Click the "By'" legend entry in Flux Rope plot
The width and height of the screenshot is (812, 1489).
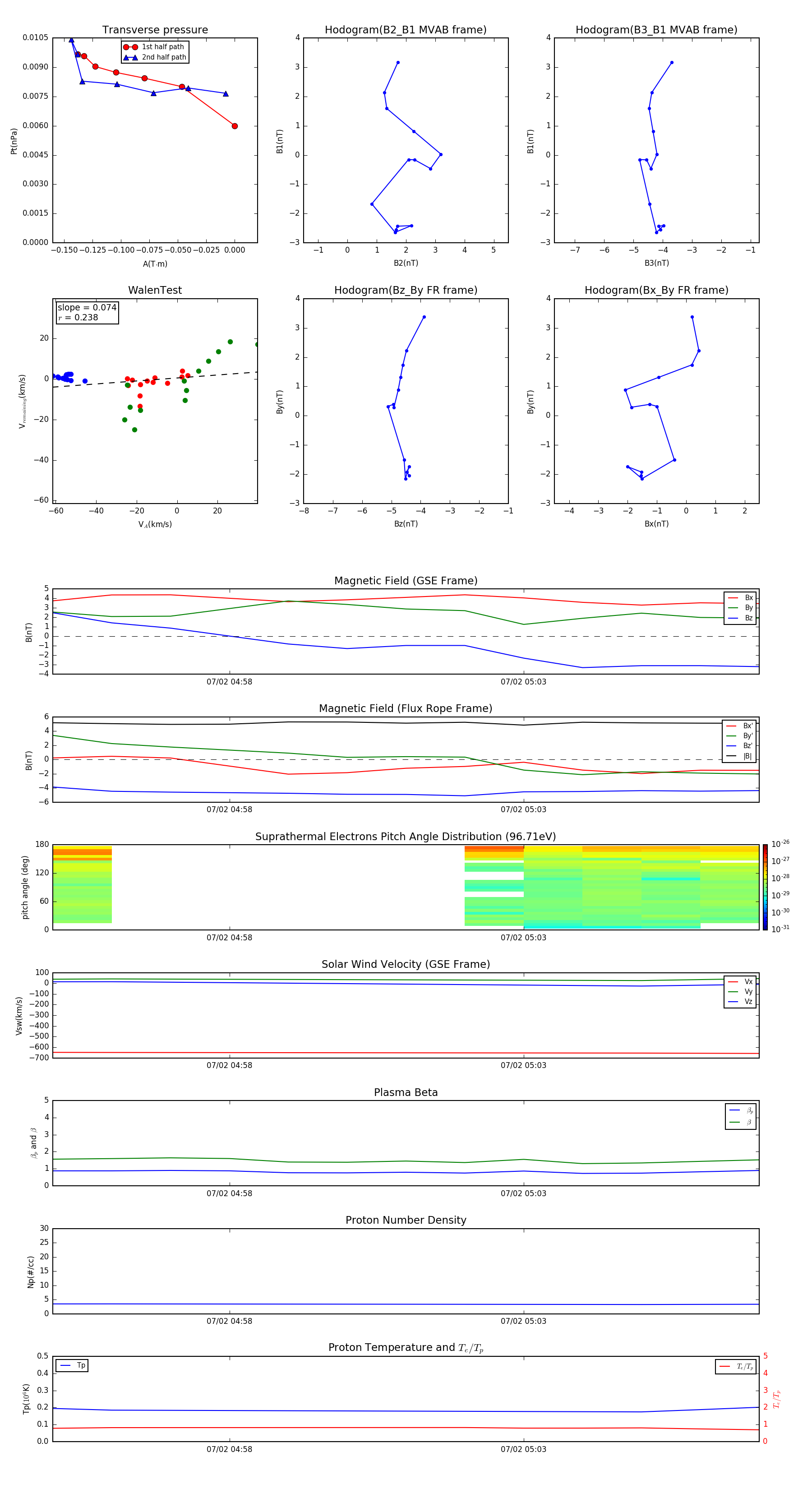coord(740,736)
